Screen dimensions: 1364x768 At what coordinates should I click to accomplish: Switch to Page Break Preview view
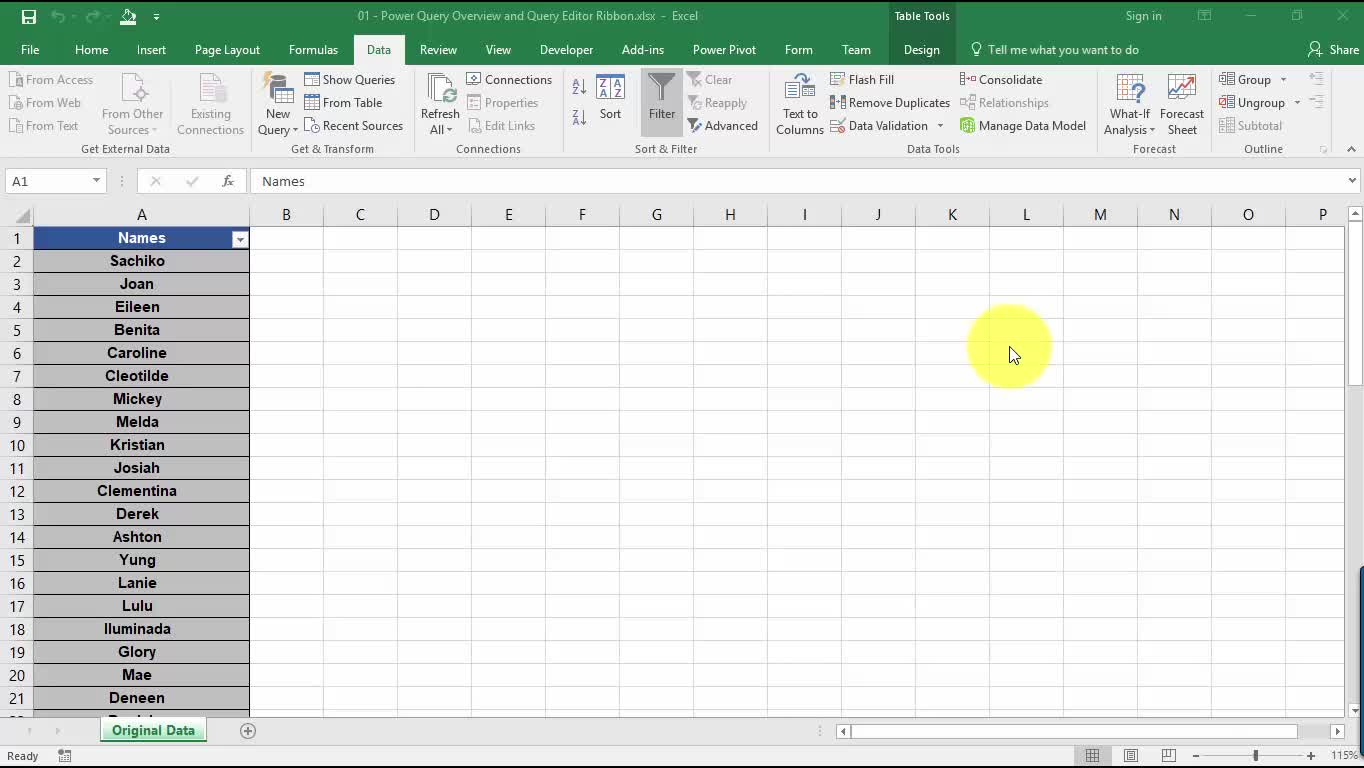point(1168,756)
